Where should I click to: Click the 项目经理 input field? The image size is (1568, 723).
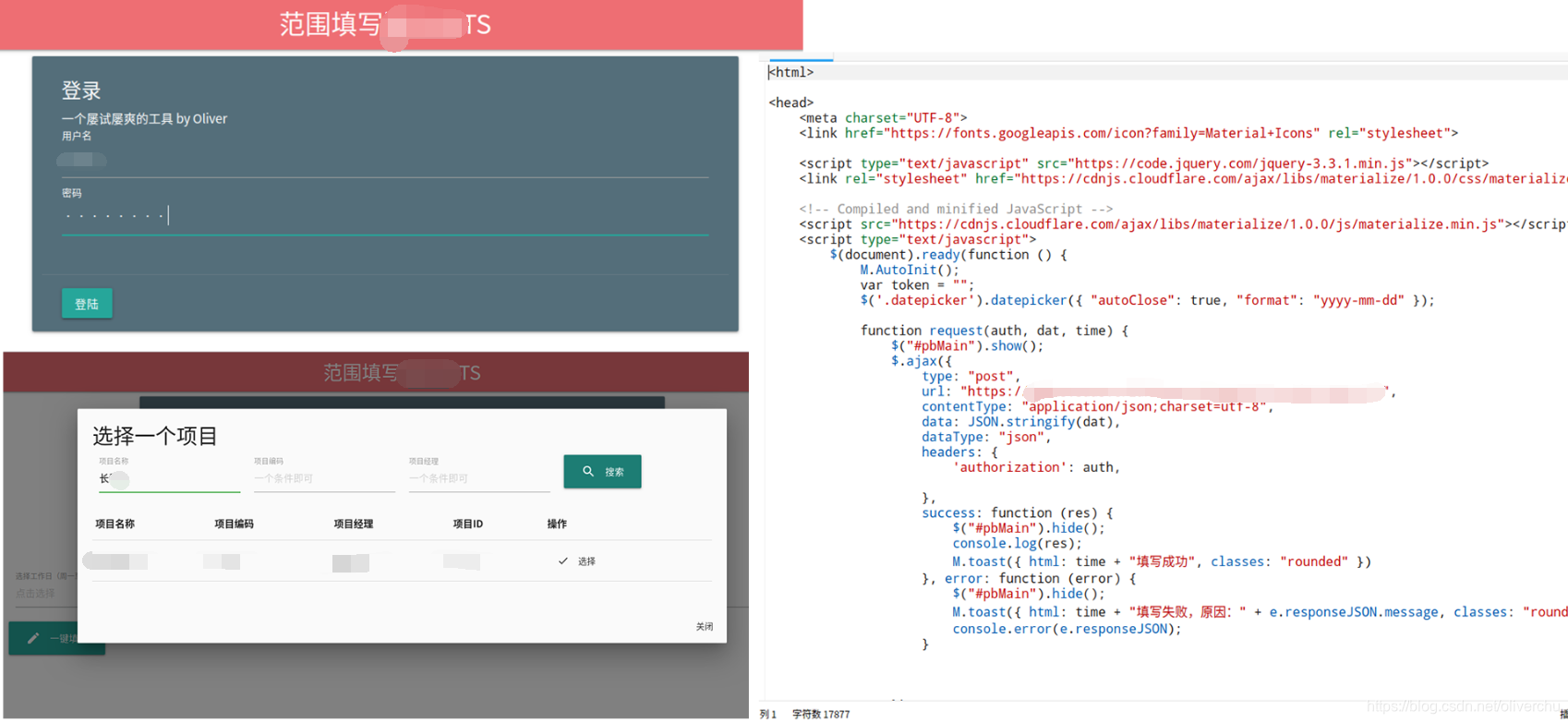click(x=479, y=478)
